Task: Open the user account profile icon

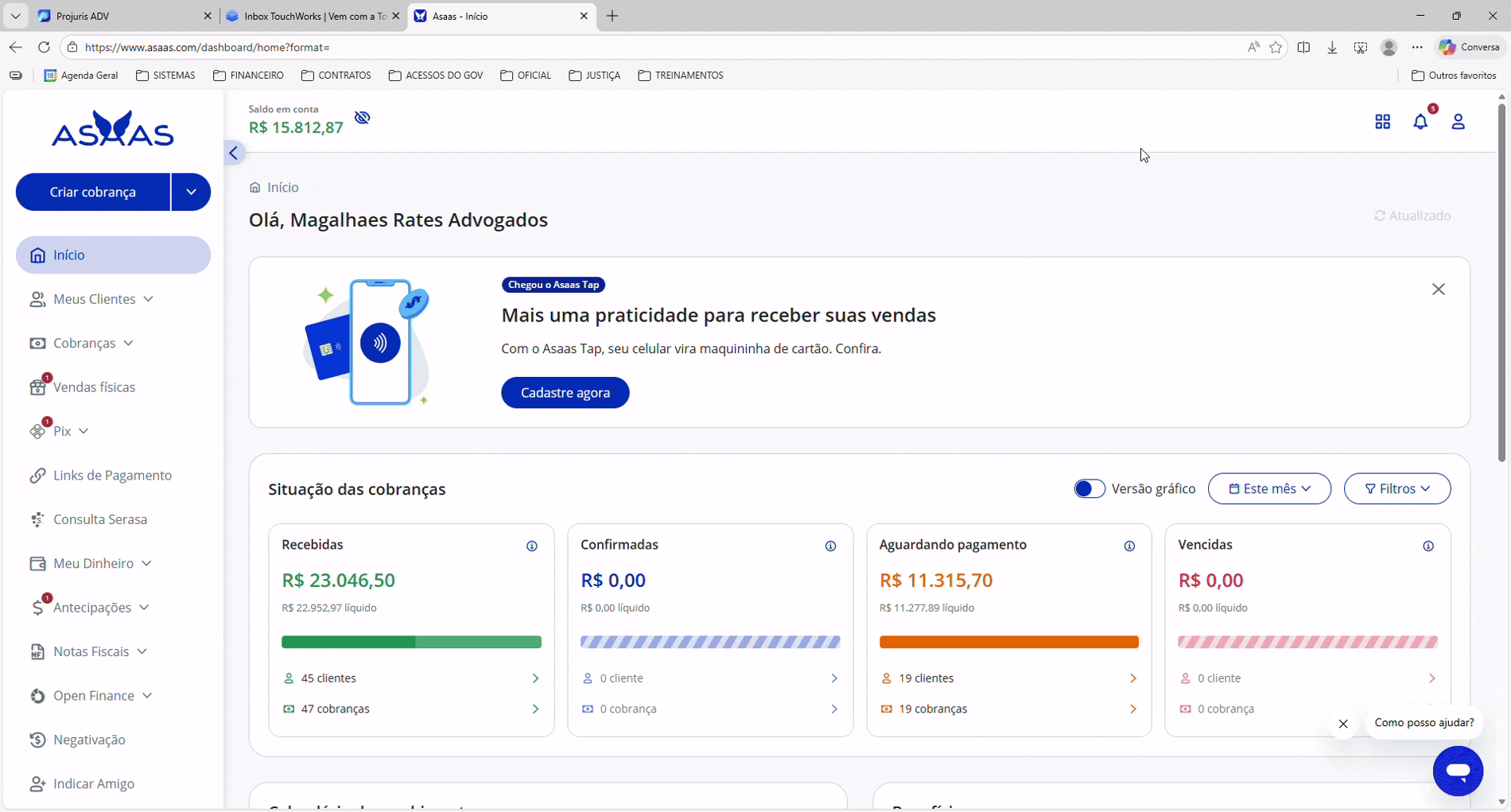Action: pyautogui.click(x=1458, y=122)
